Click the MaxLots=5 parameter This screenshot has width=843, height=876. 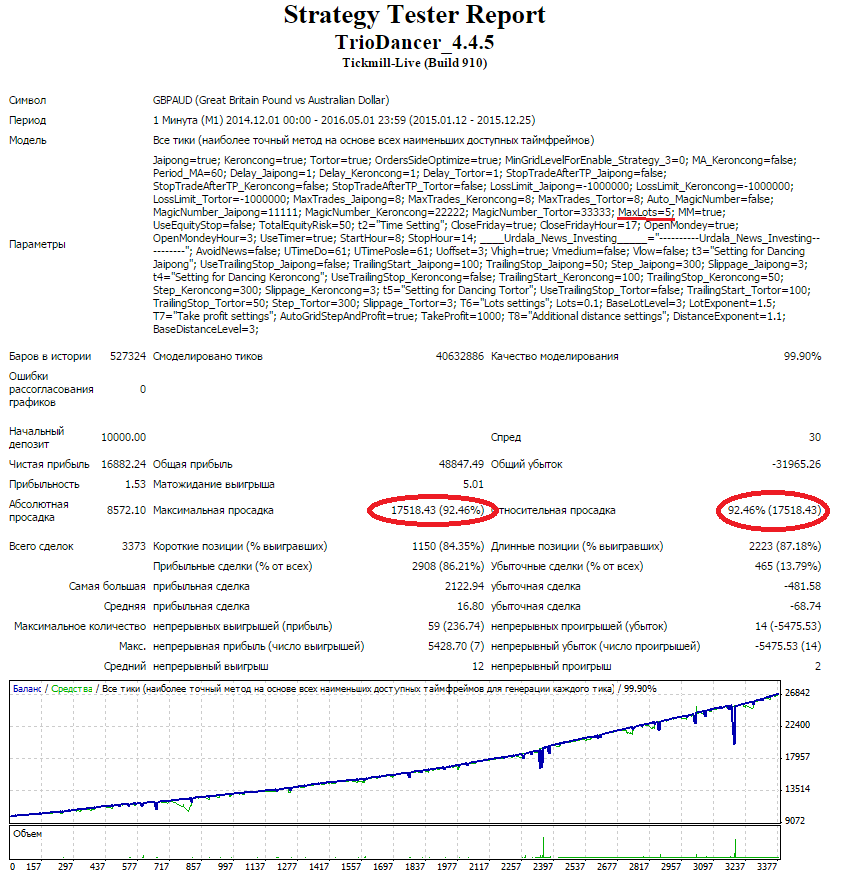646,212
